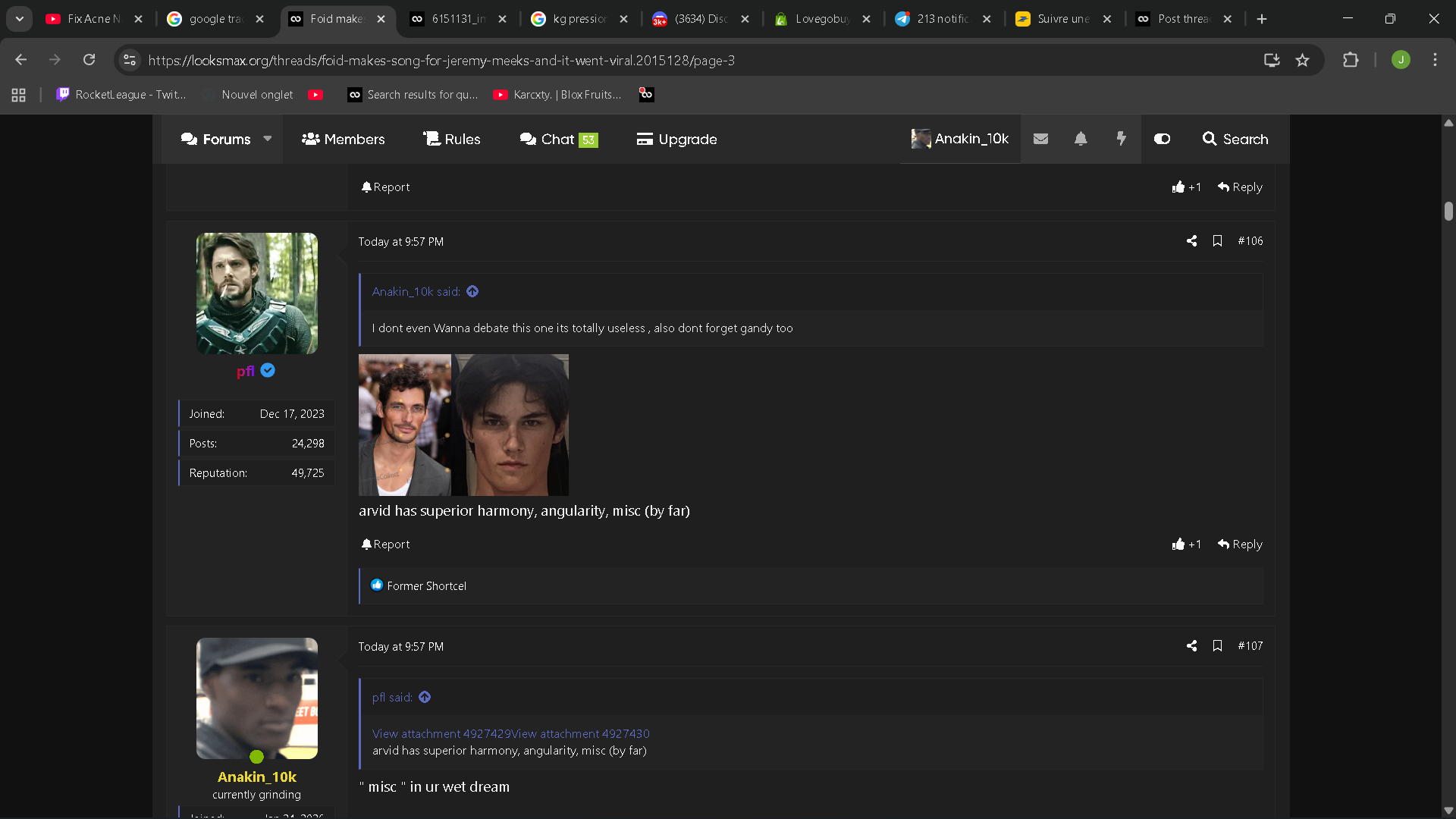Click the page vertical scrollbar thumb
Image resolution: width=1456 pixels, height=819 pixels.
click(x=1448, y=211)
